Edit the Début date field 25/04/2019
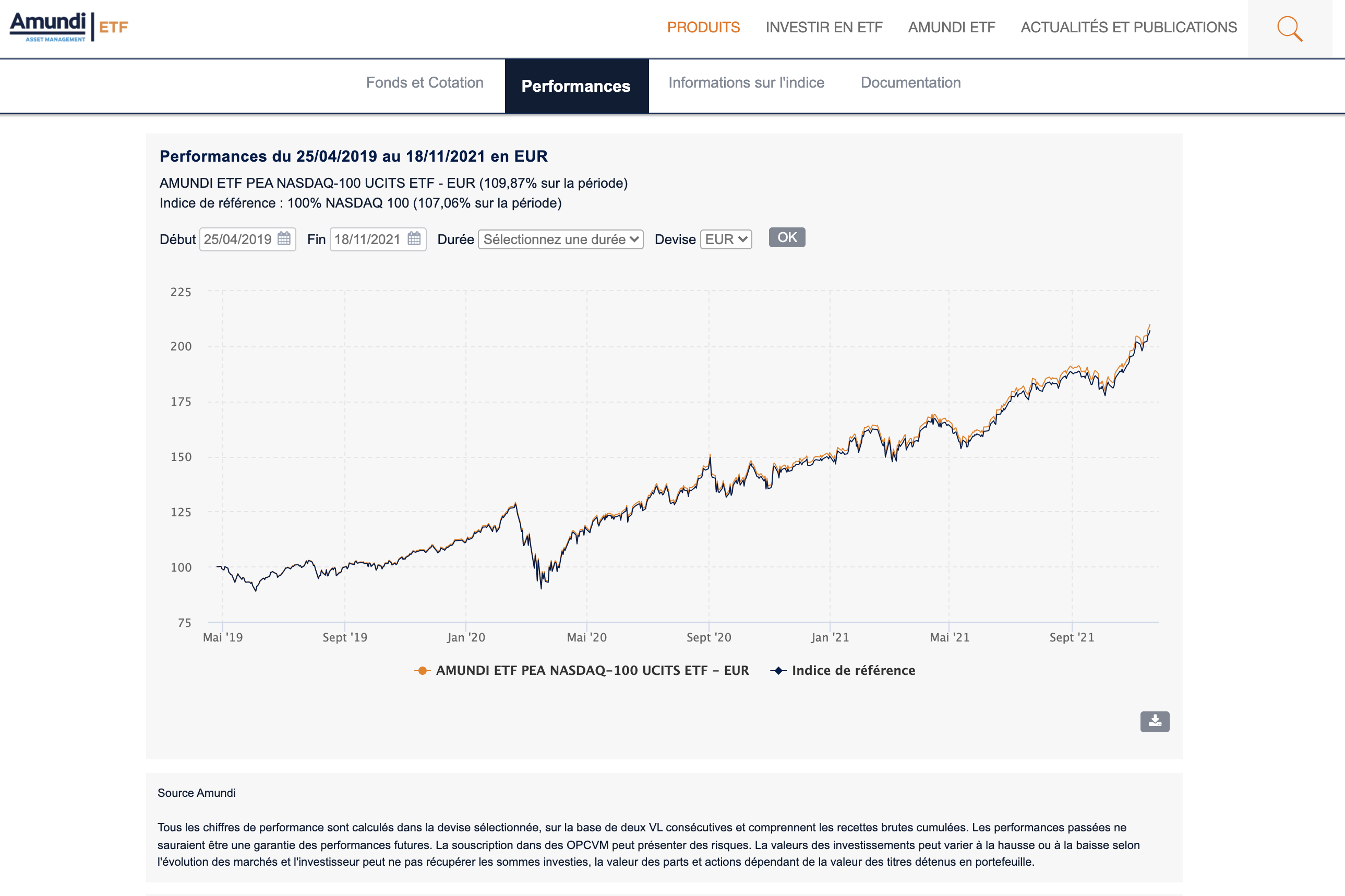This screenshot has width=1345, height=896. point(247,239)
